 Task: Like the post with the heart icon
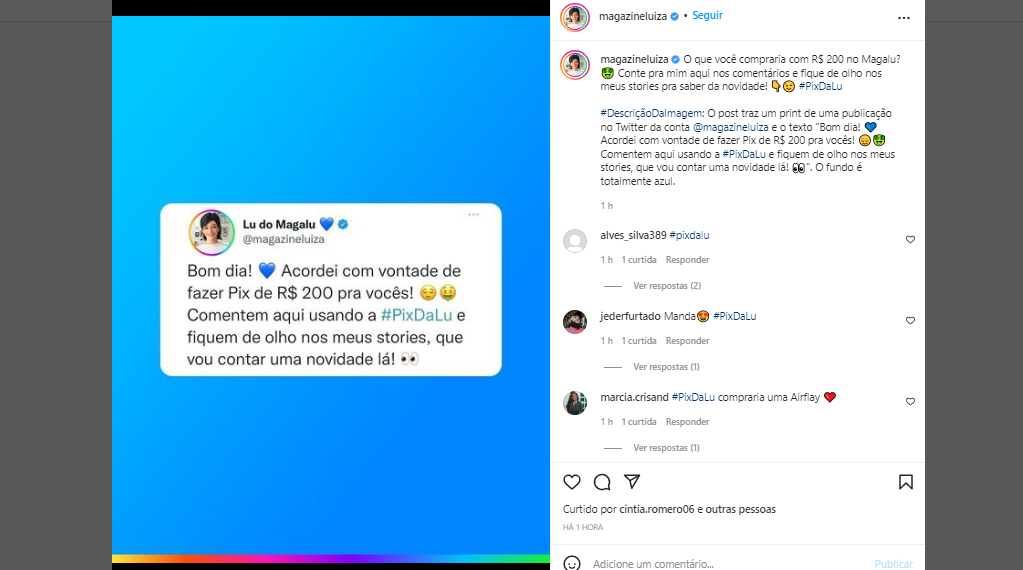(x=572, y=482)
